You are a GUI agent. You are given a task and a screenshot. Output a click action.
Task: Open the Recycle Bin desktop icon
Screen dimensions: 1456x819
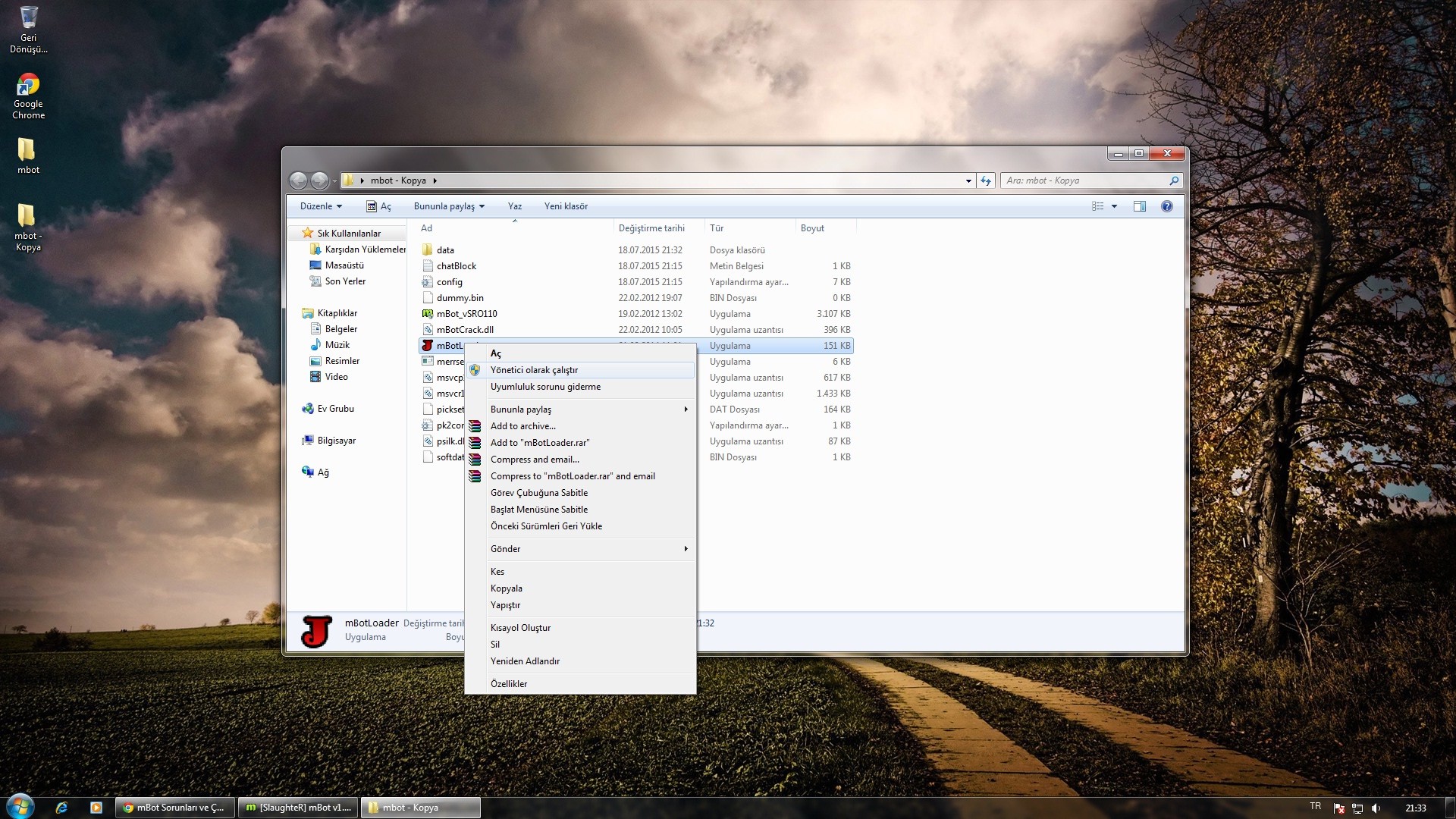[x=28, y=29]
